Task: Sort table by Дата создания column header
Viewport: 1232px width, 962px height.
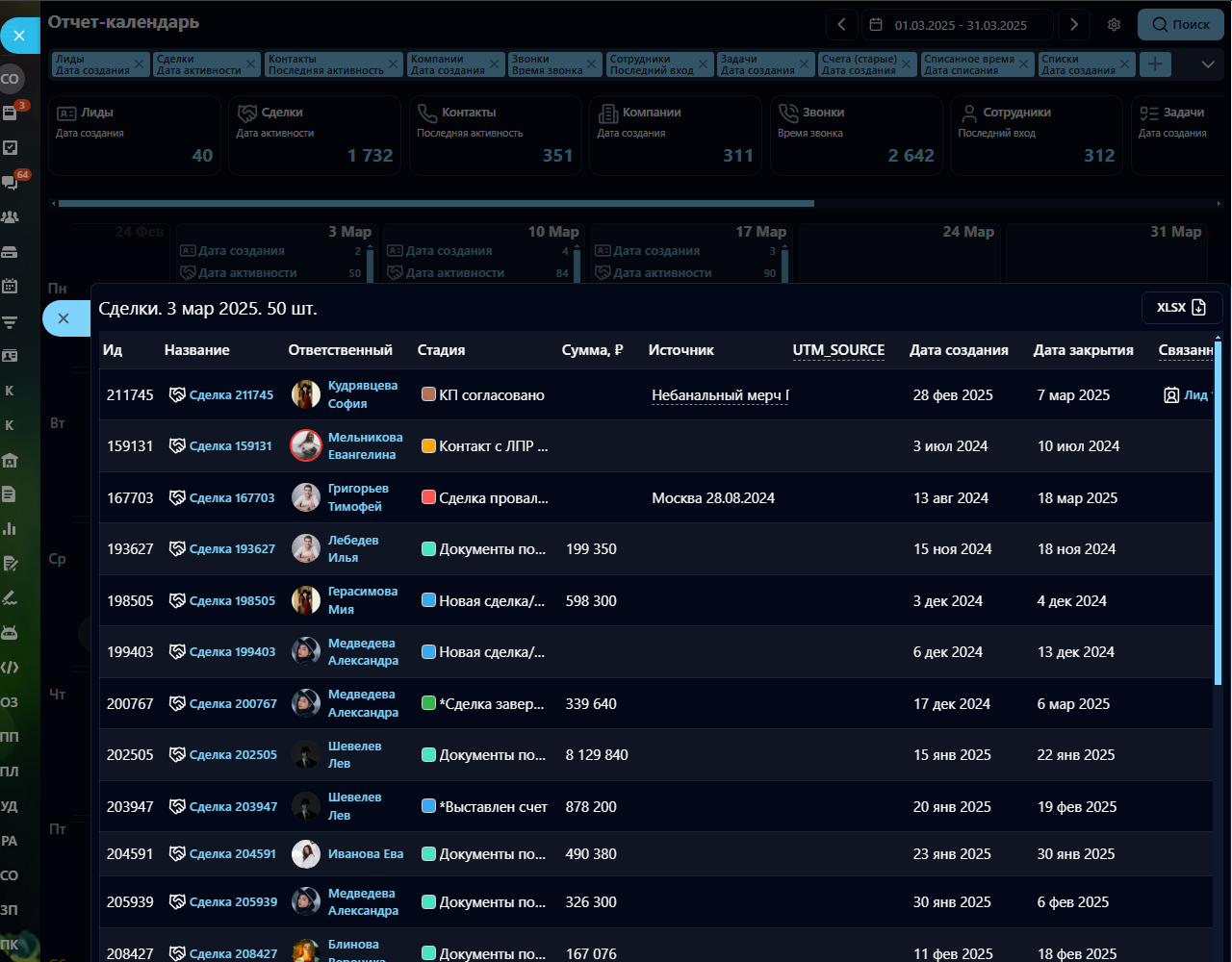Action: point(959,350)
